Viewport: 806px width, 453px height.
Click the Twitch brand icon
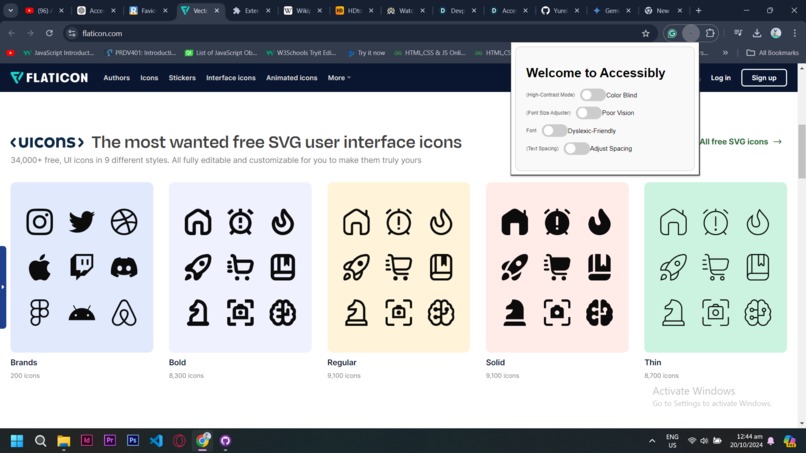click(x=82, y=267)
